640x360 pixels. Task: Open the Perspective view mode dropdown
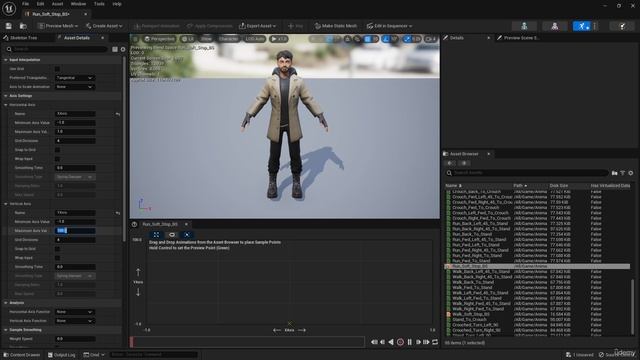pos(159,39)
